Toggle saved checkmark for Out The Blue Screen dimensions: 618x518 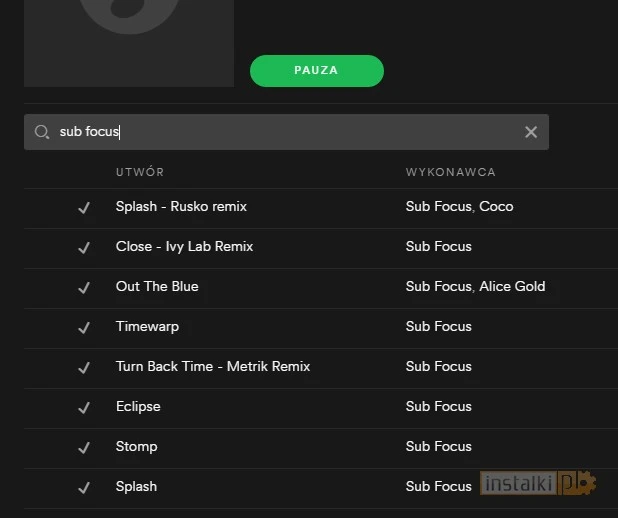84,287
